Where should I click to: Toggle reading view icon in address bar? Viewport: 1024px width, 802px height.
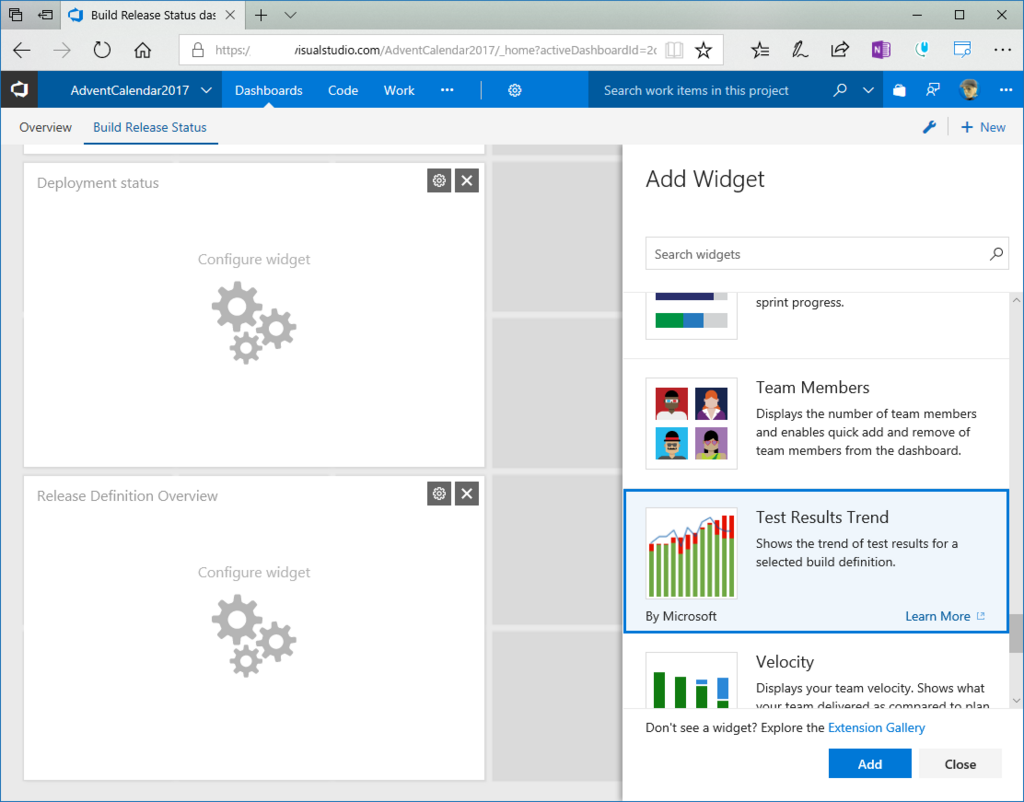point(674,50)
